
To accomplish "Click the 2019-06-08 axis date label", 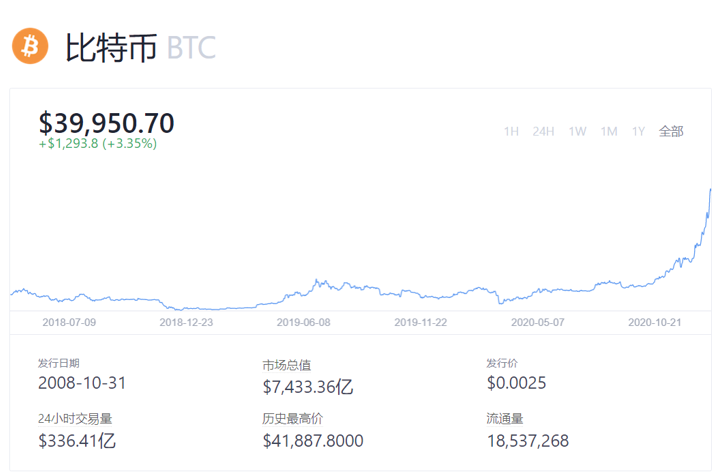I will (303, 322).
